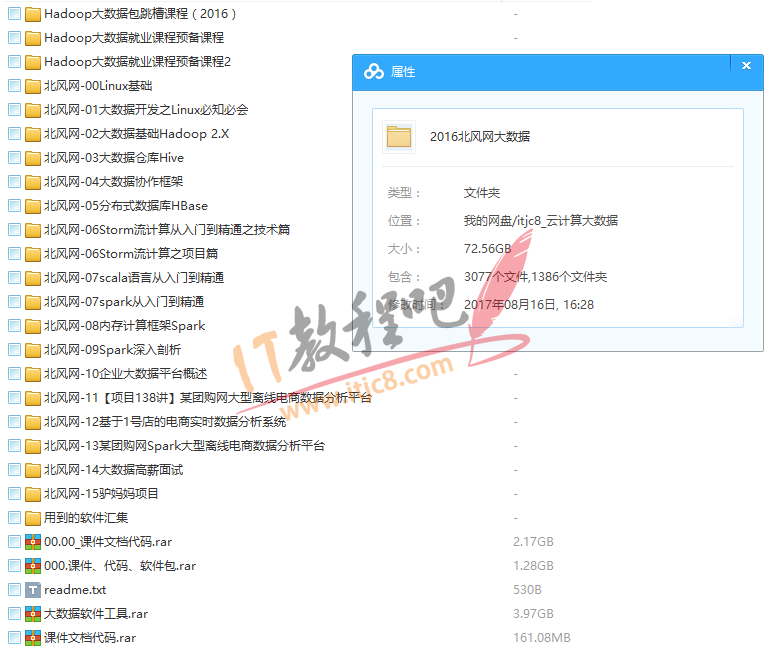The image size is (766, 650).
Task: Click the 530B size value
Action: pos(528,590)
